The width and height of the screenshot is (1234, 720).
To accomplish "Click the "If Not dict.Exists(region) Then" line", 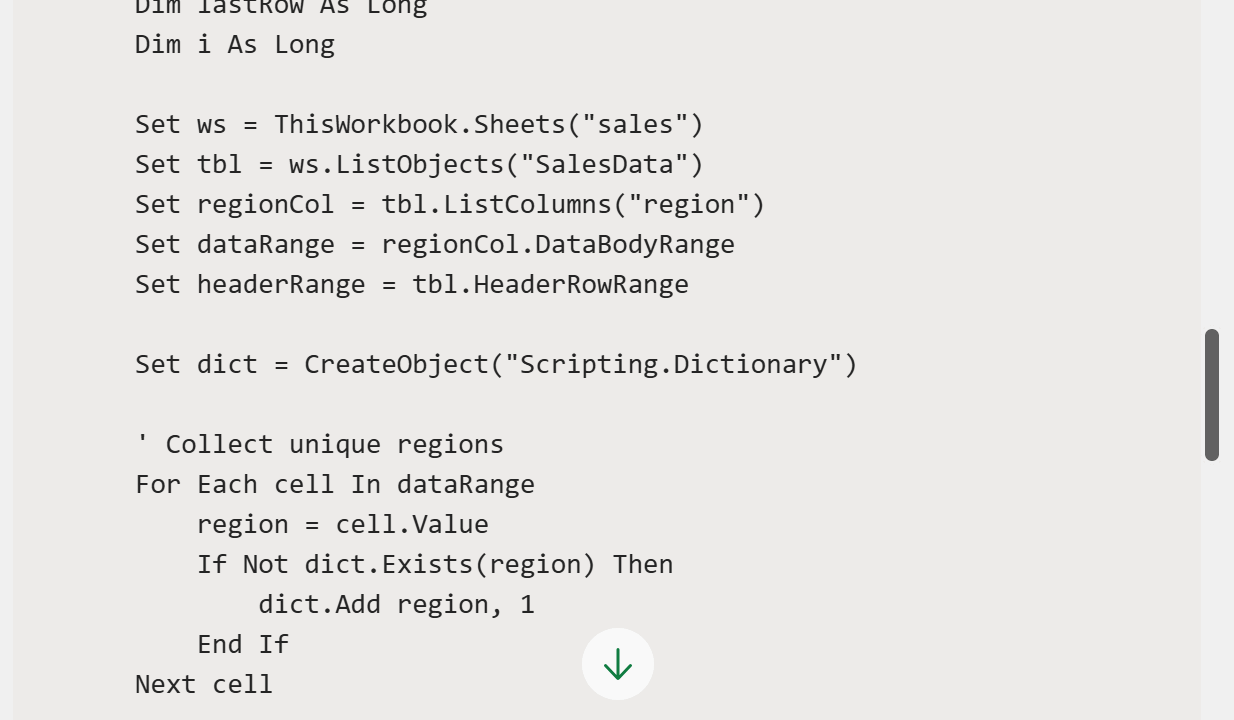I will pos(435,565).
